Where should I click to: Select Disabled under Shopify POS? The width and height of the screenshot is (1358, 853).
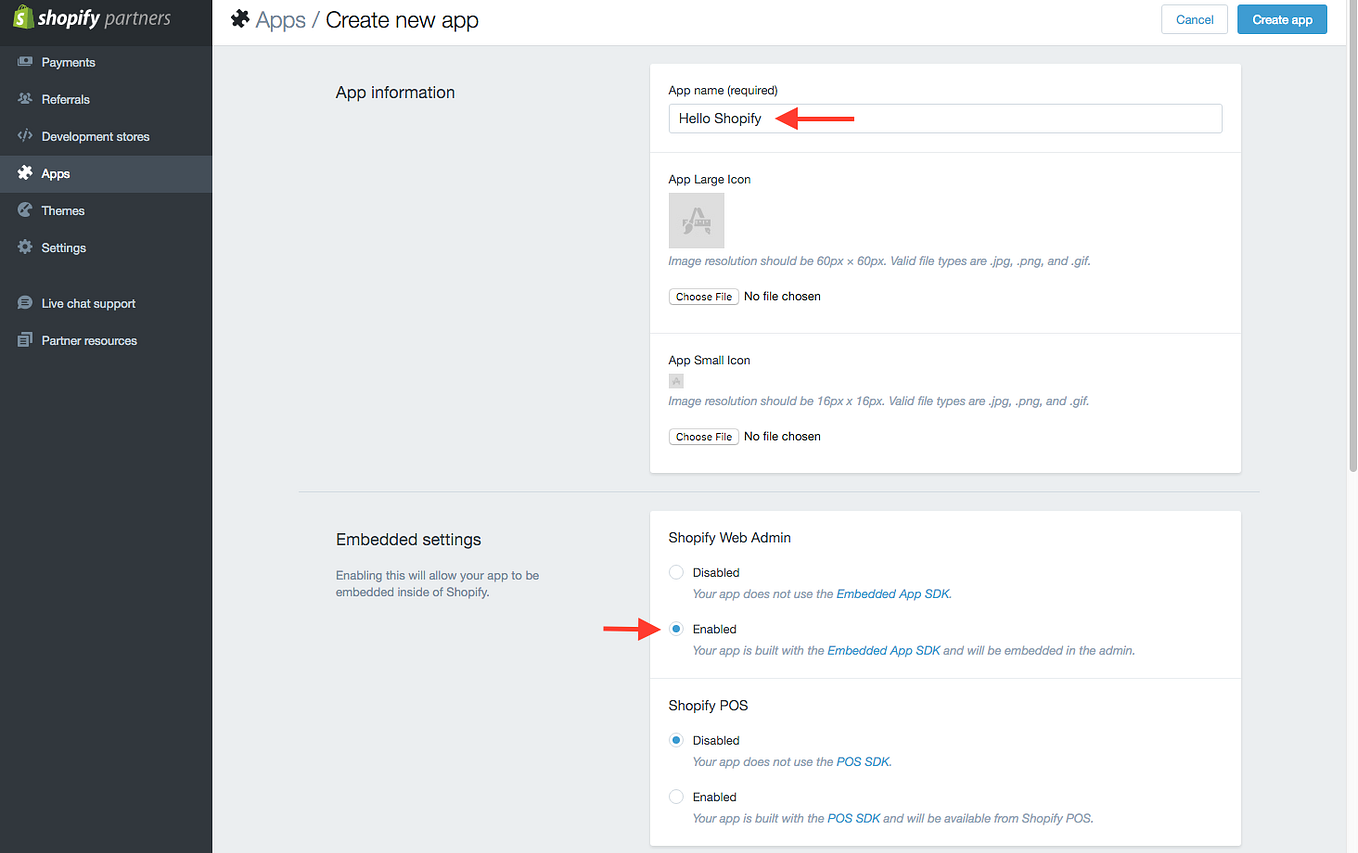coord(676,740)
